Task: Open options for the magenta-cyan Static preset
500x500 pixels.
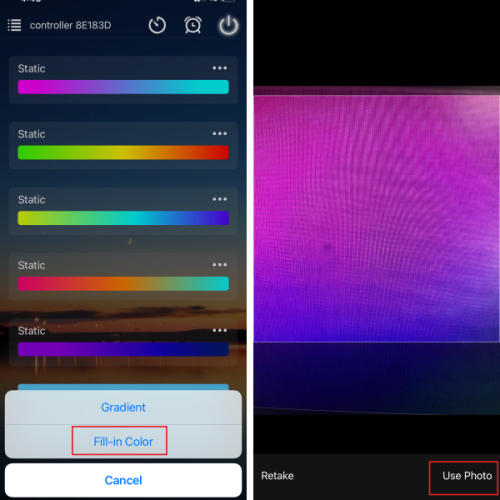Action: pyautogui.click(x=220, y=68)
